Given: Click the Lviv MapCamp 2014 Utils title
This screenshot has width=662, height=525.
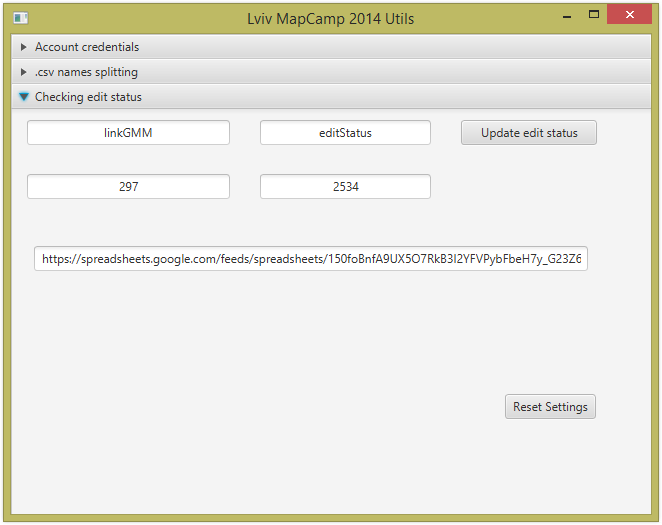Looking at the screenshot, I should click(x=330, y=19).
